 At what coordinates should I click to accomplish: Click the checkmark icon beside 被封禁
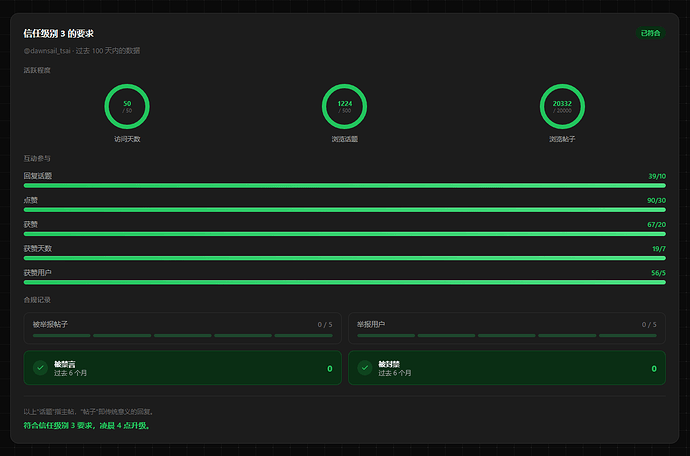pos(365,368)
